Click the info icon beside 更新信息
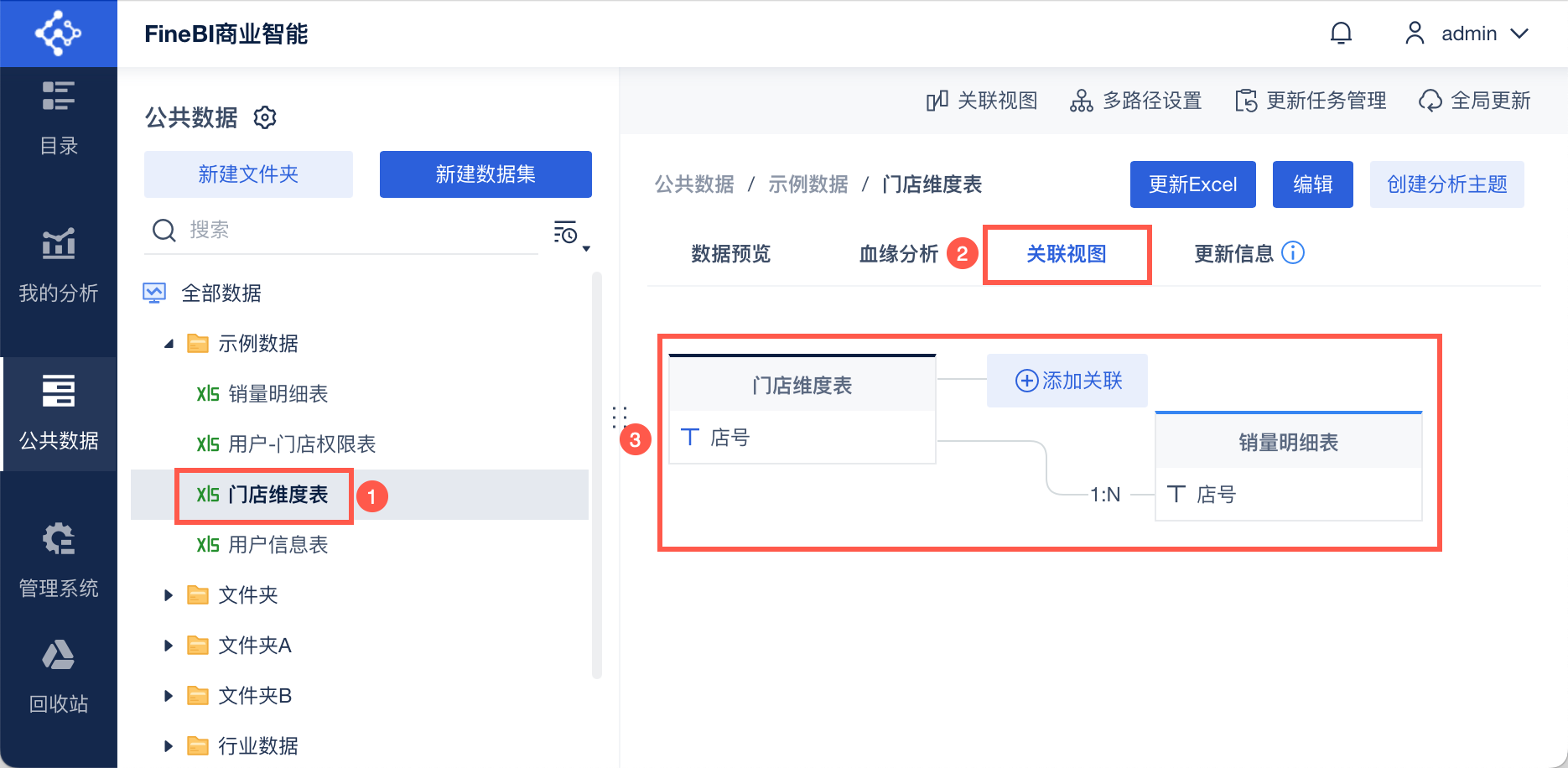1568x768 pixels. click(x=1293, y=253)
